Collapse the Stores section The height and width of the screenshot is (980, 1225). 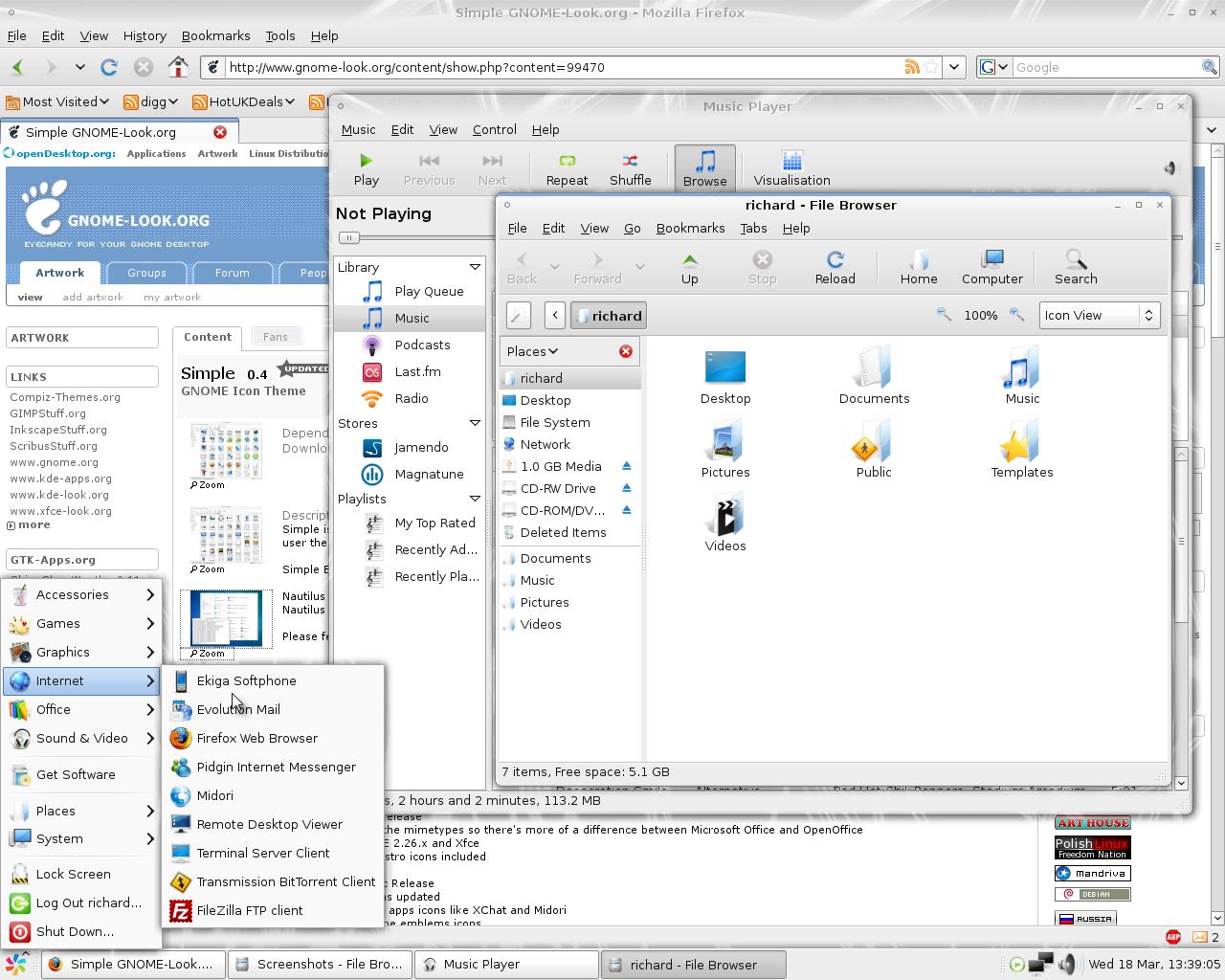click(x=475, y=423)
